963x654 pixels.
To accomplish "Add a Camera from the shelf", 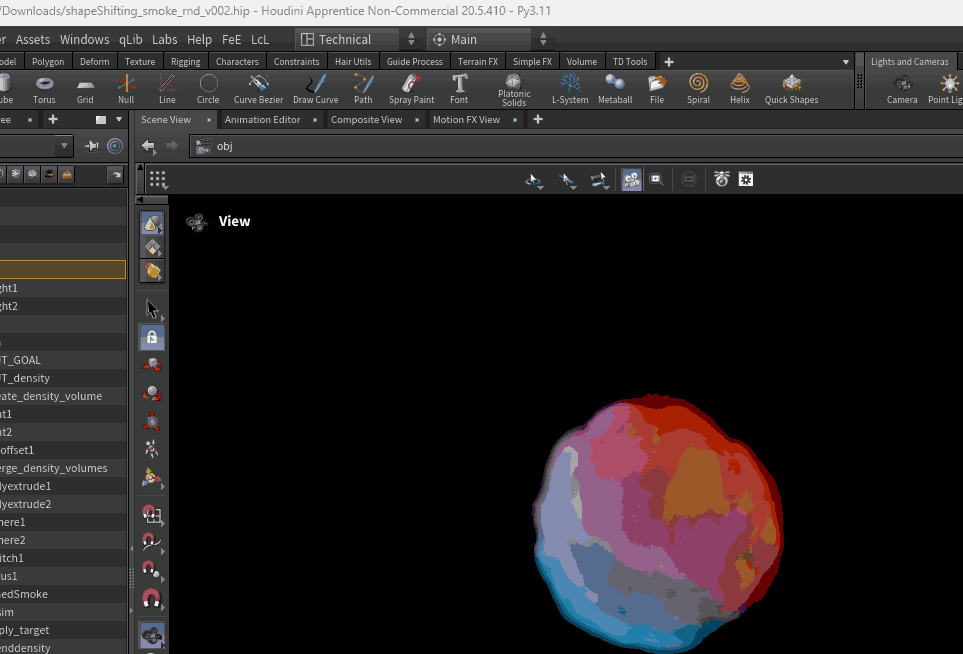I will (x=902, y=88).
